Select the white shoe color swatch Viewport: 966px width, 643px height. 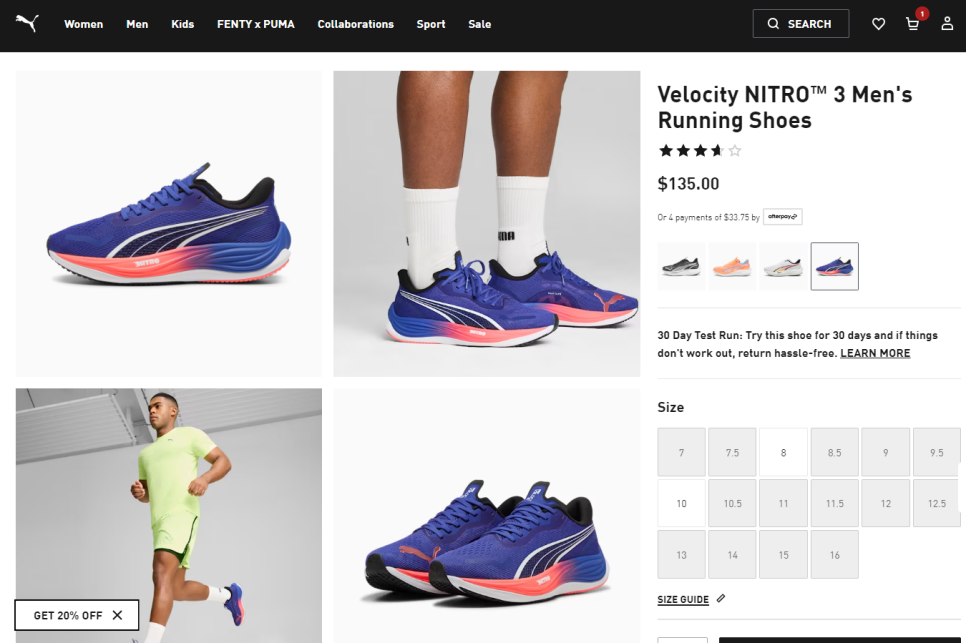(x=783, y=266)
